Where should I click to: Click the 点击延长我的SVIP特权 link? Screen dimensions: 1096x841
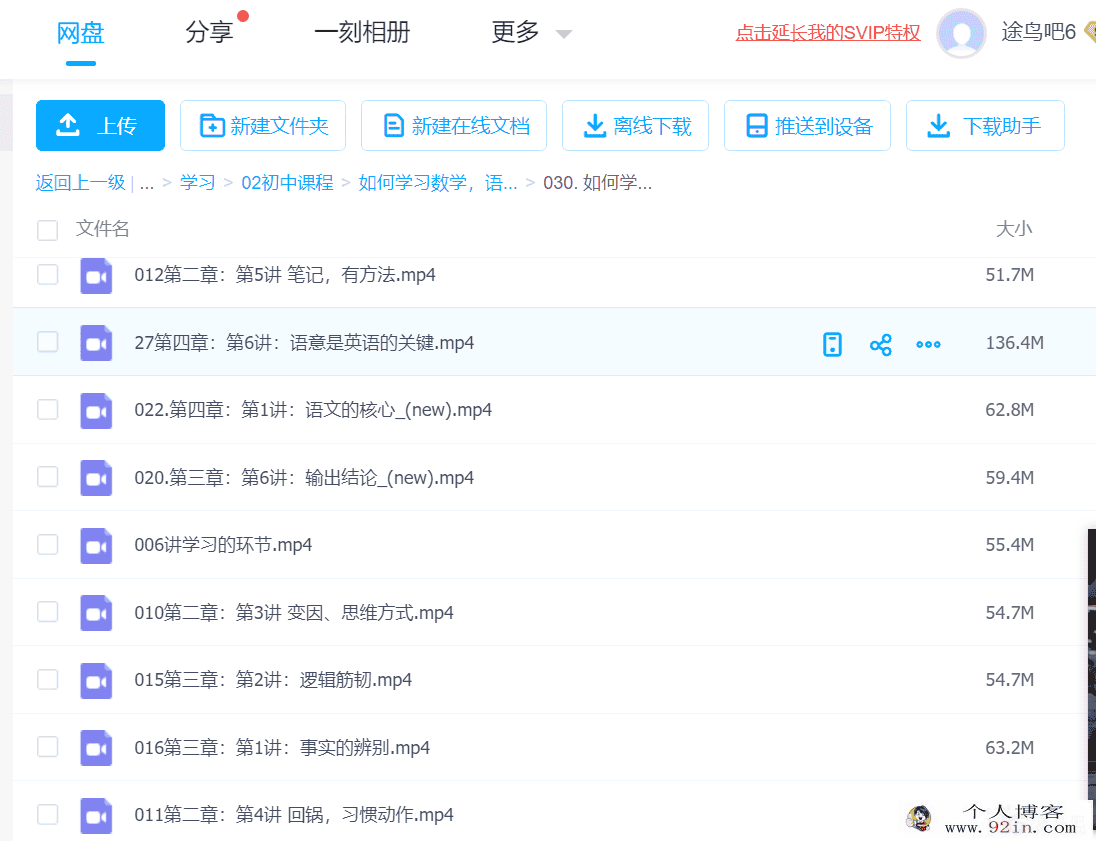tap(828, 33)
